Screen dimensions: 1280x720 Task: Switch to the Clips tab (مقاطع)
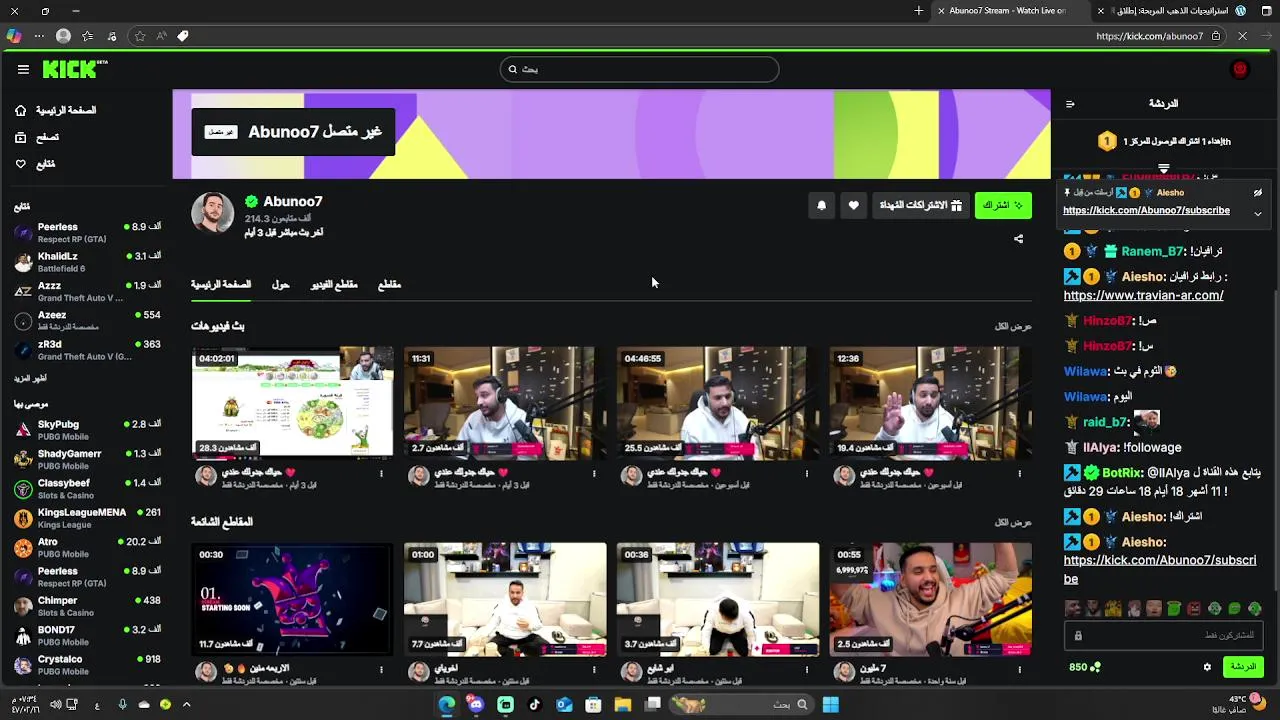[389, 285]
